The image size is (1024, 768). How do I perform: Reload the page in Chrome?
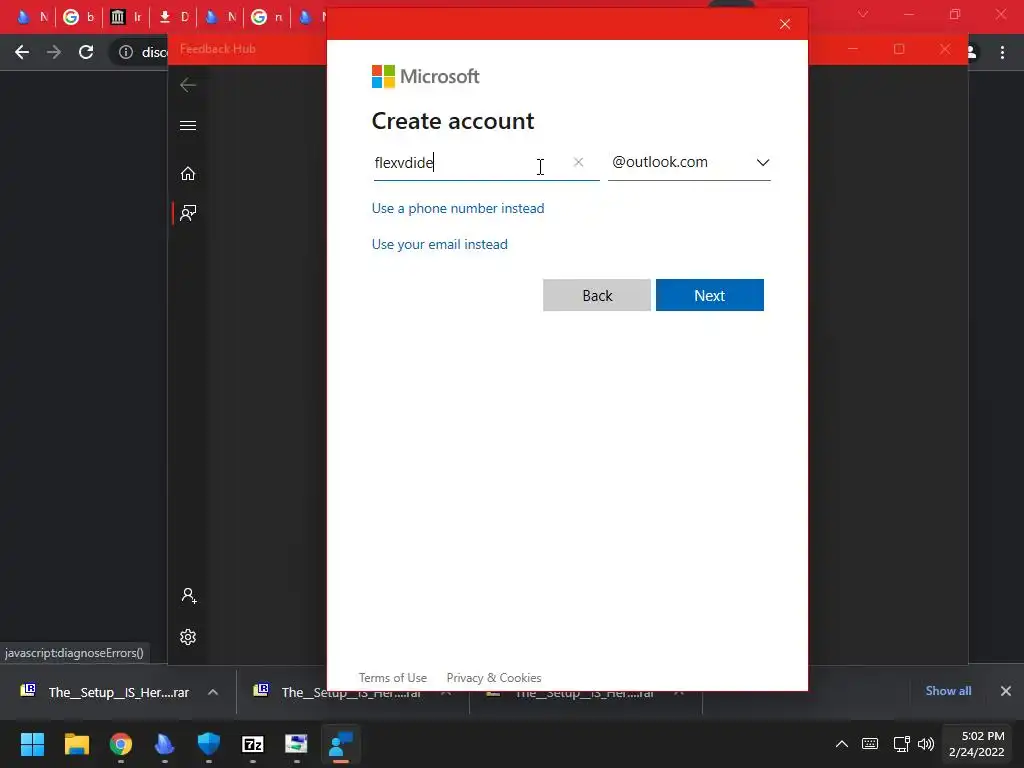(x=86, y=52)
